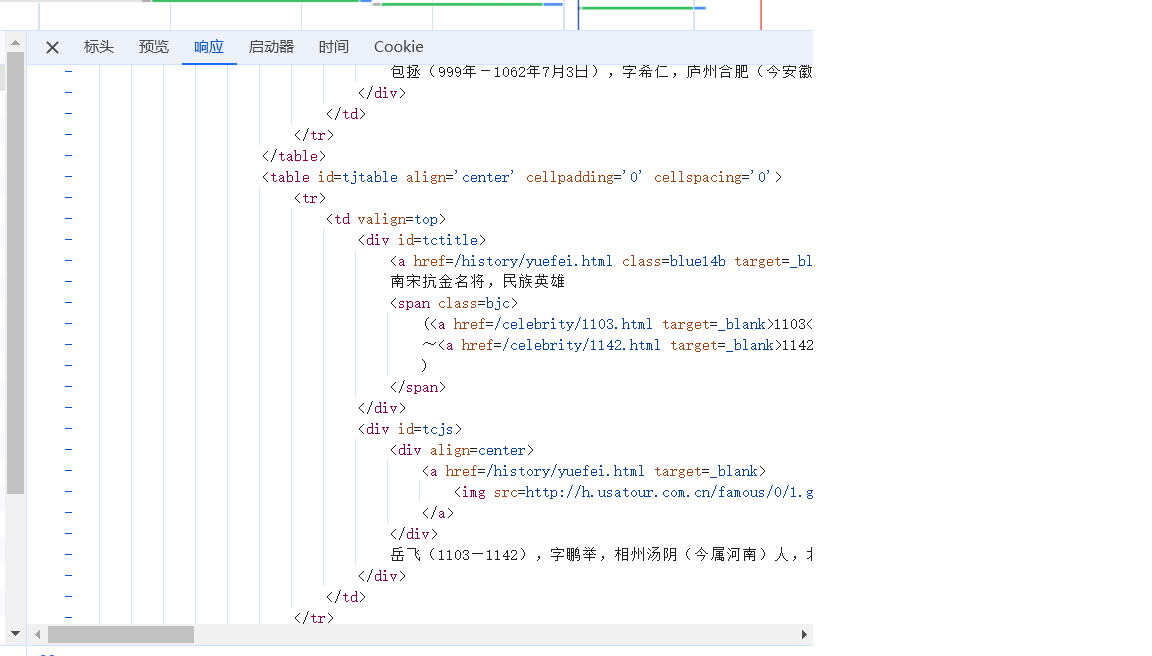Click the horizontal scrollbar left arrow
Image resolution: width=1152 pixels, height=656 pixels.
39,634
